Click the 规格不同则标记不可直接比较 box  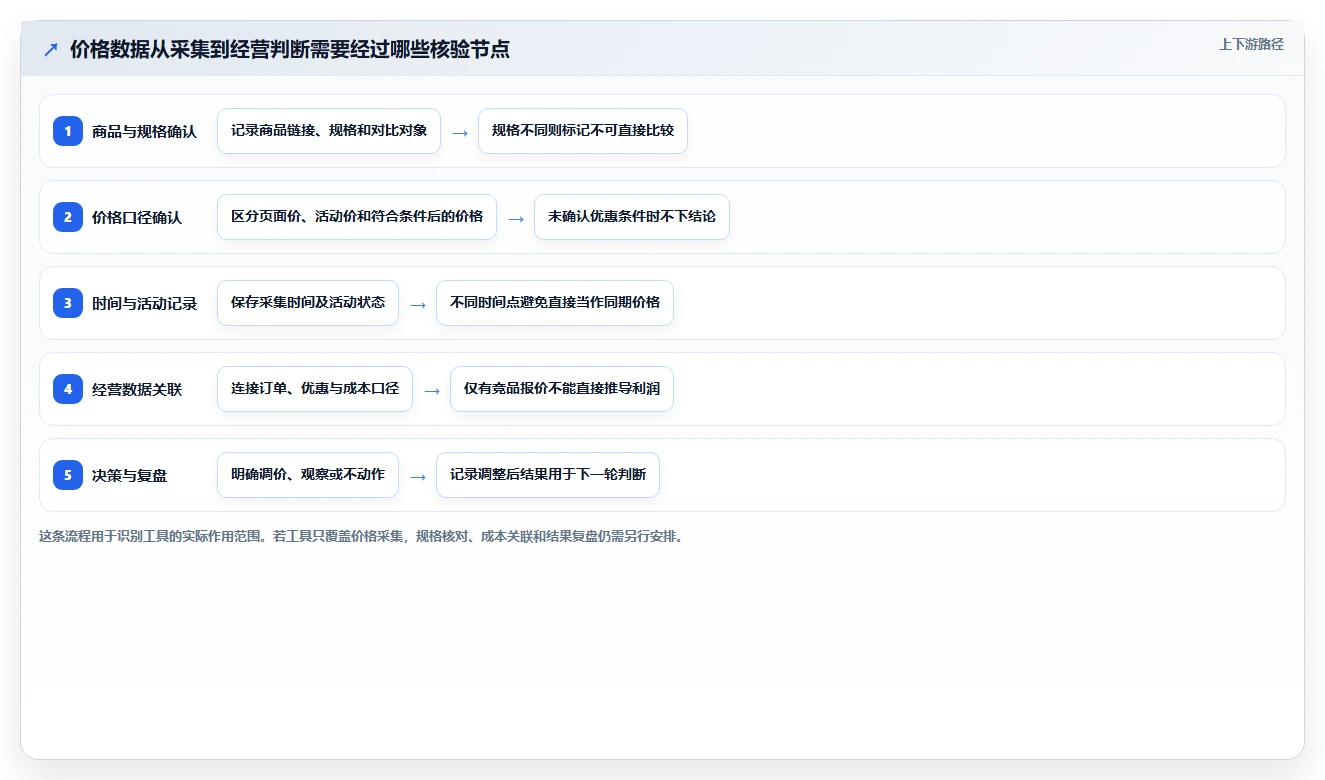(x=583, y=131)
